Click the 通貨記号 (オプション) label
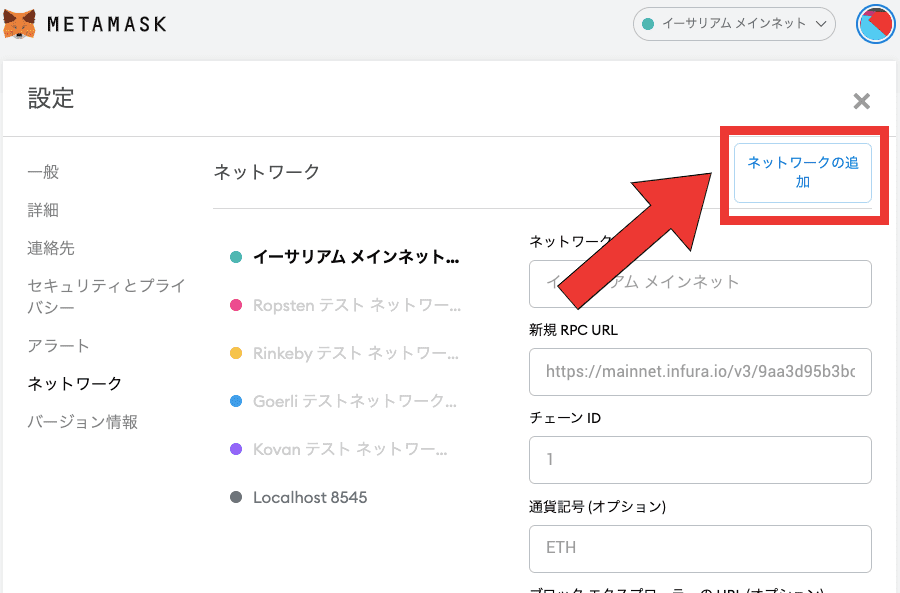The width and height of the screenshot is (900, 593). coord(598,506)
